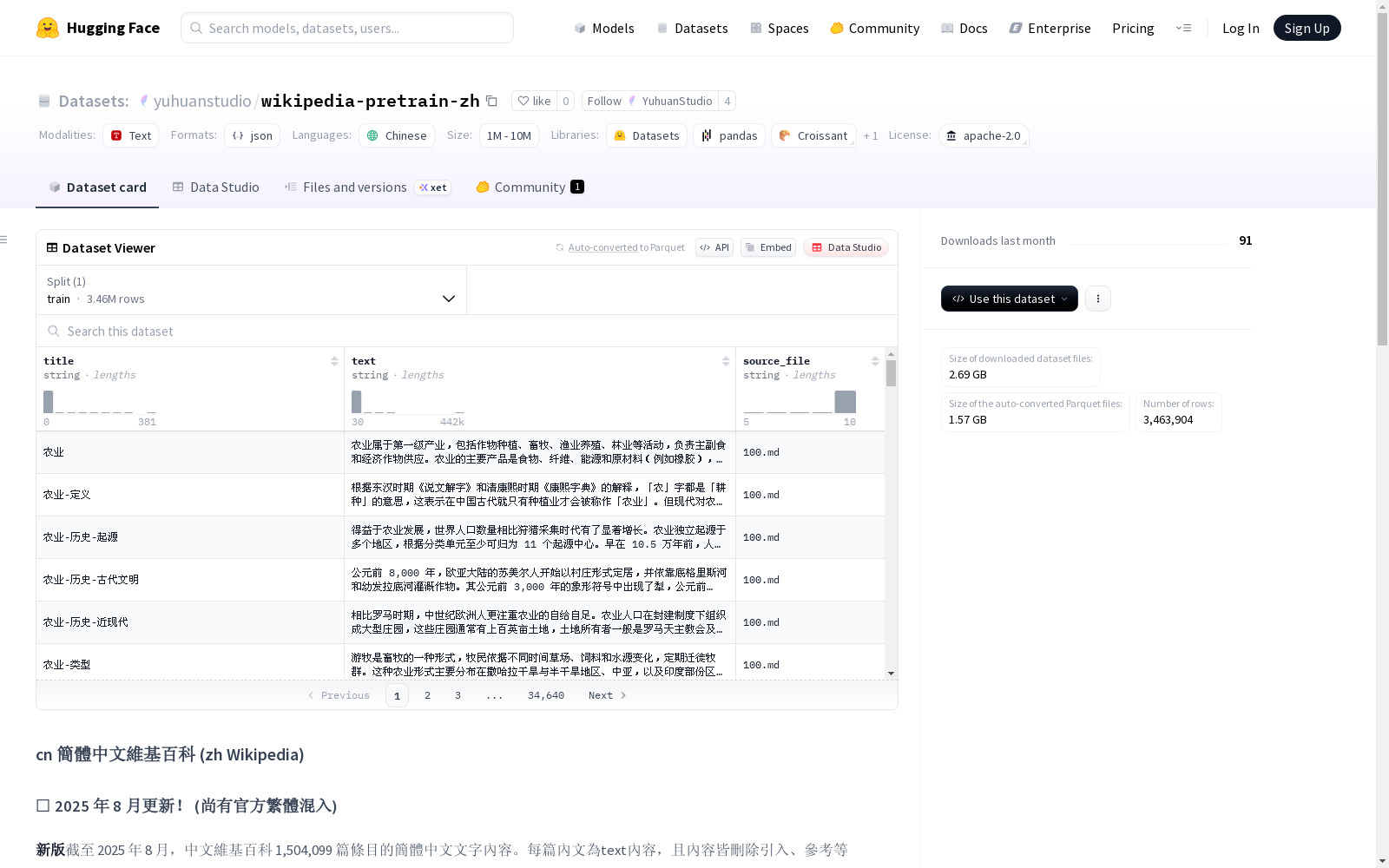Viewport: 1389px width, 868px height.
Task: Click the search magnifier in dataset search
Action: [54, 332]
